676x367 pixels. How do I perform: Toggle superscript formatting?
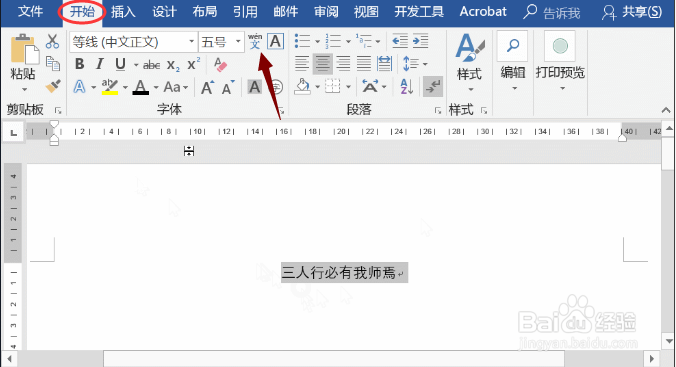click(194, 64)
